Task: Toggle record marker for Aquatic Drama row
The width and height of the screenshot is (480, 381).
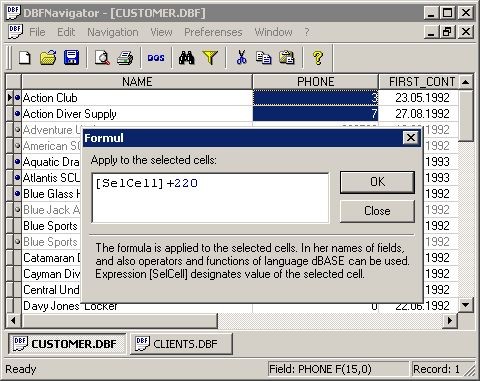Action: point(17,162)
